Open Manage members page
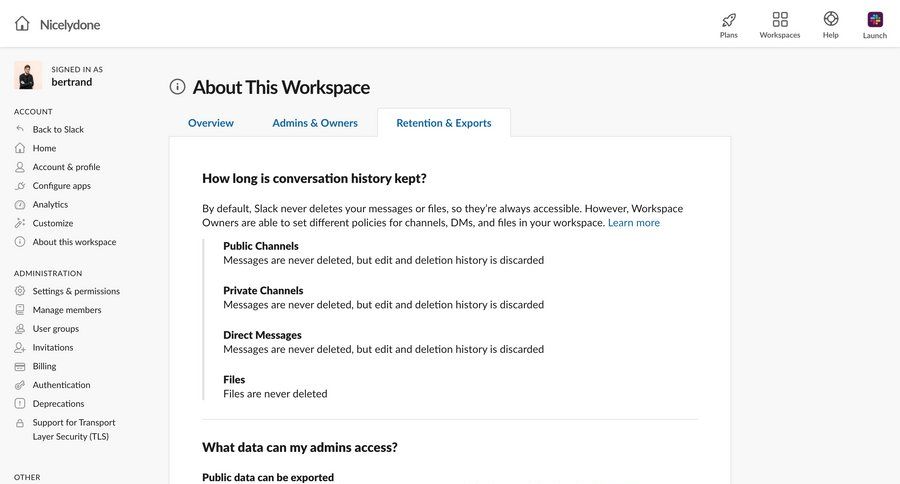This screenshot has height=484, width=900. pyautogui.click(x=67, y=310)
